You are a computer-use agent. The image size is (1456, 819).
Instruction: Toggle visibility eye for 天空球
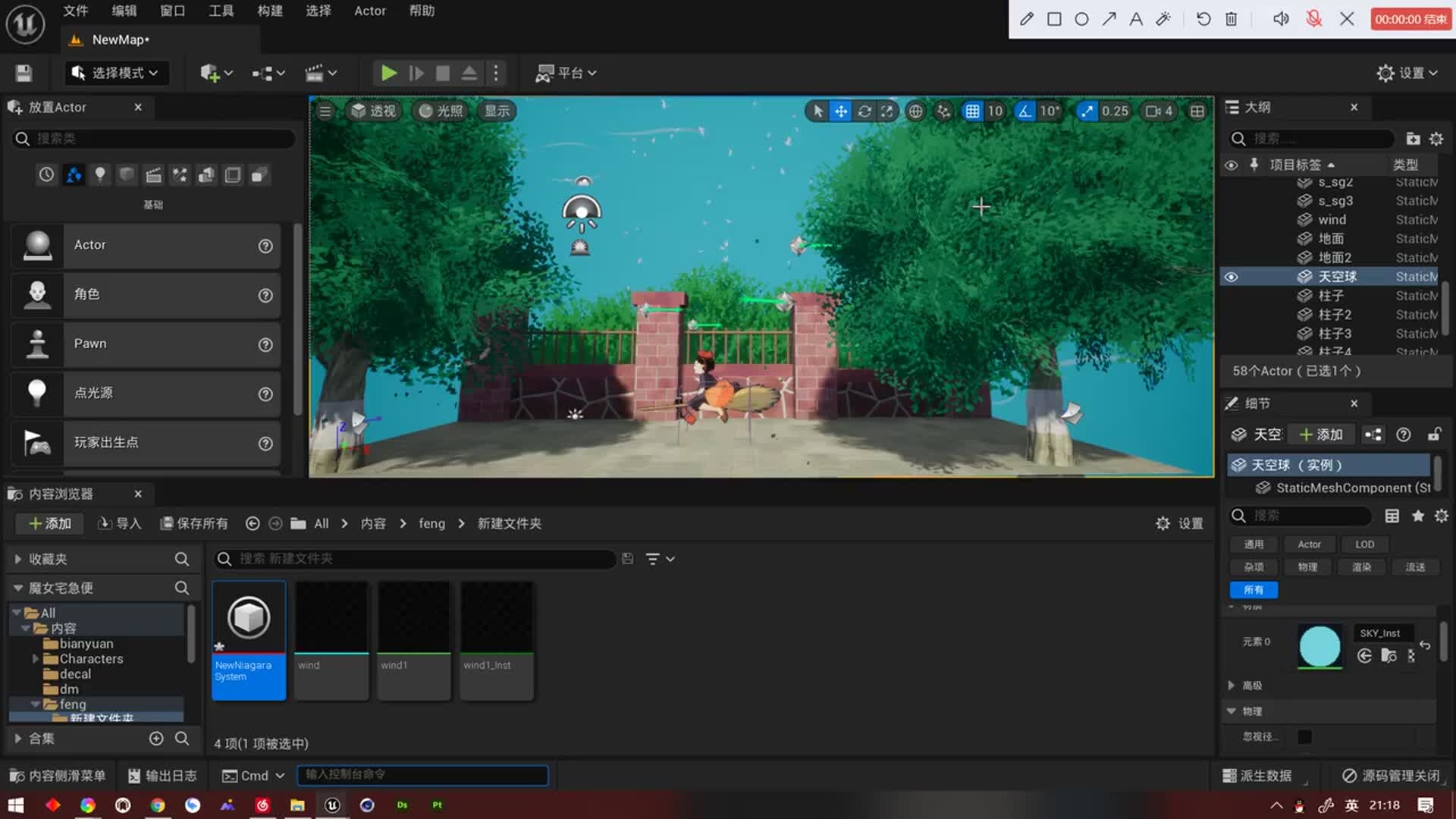pos(1232,277)
